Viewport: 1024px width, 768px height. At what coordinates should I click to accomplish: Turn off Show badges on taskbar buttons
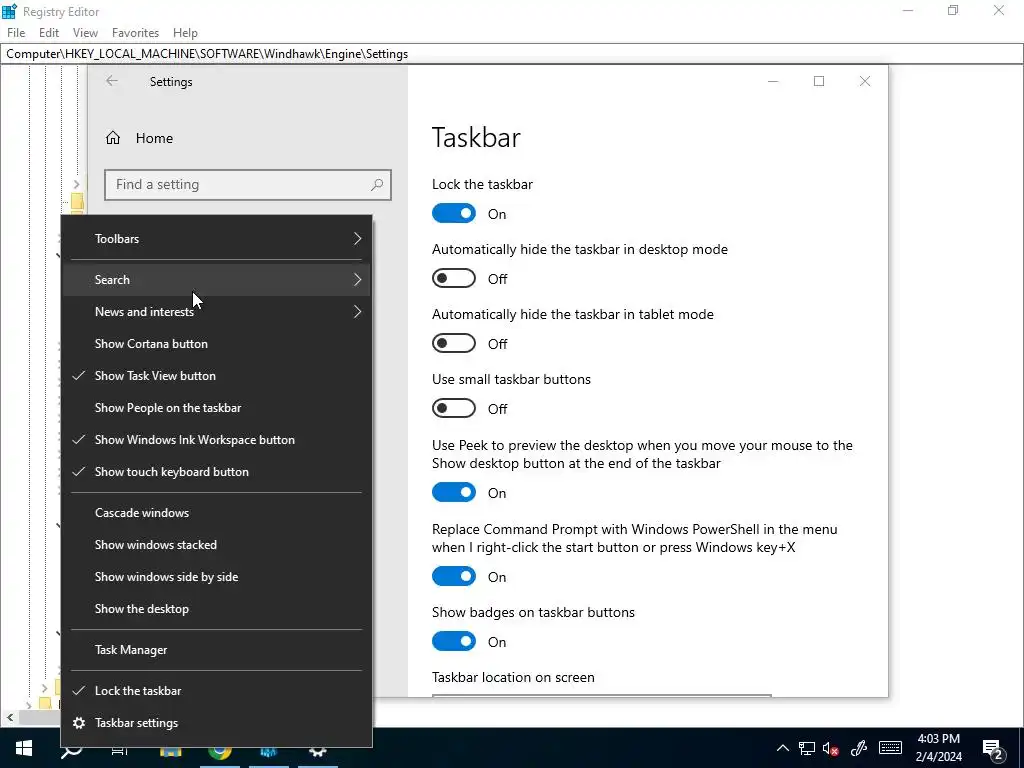(454, 641)
